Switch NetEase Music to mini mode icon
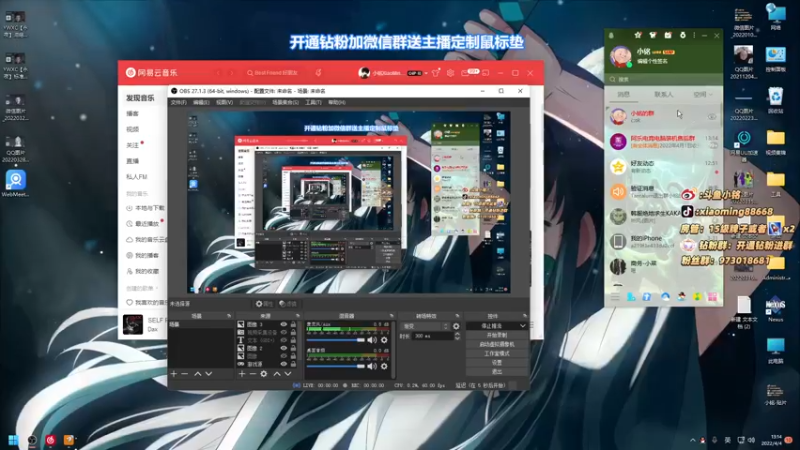Viewport: 800px width, 450px height. click(486, 73)
